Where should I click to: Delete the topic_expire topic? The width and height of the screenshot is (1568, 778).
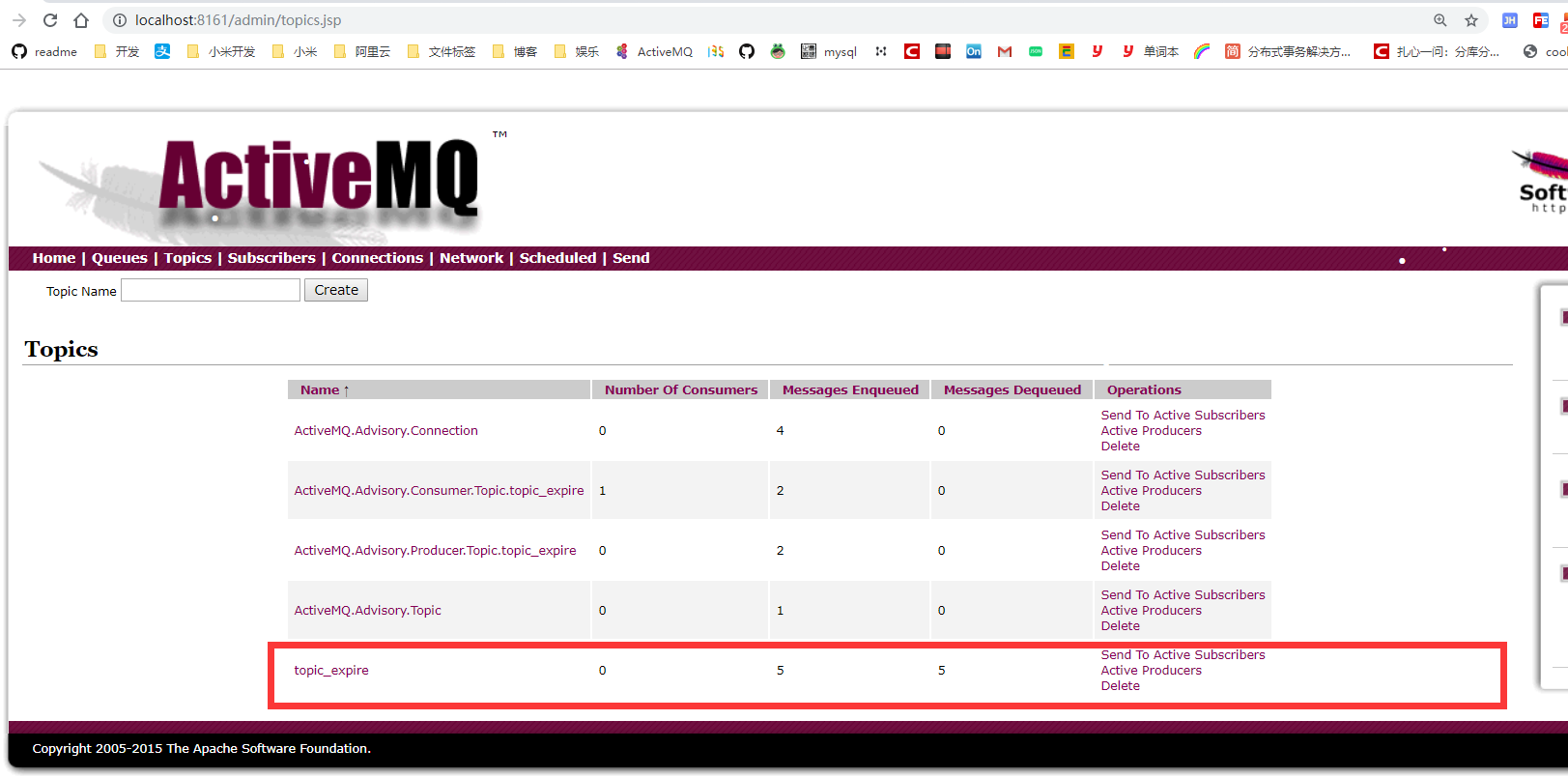coord(1121,686)
